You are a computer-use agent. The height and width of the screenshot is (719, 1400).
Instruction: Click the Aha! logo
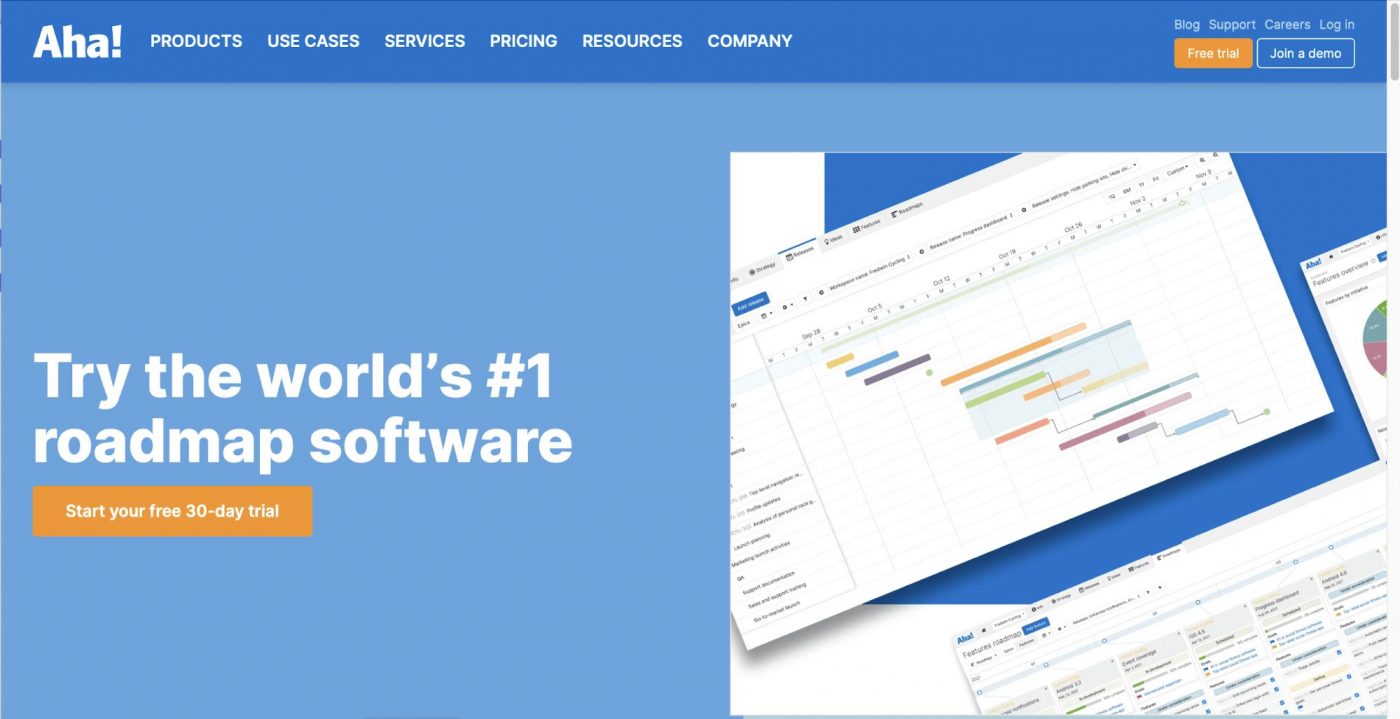click(x=77, y=41)
